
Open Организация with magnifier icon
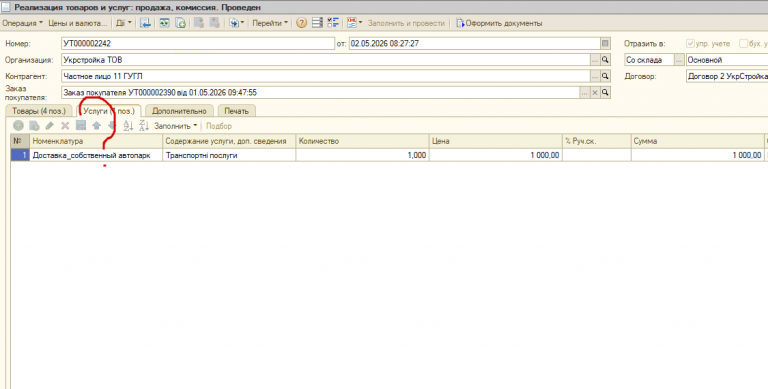click(605, 60)
